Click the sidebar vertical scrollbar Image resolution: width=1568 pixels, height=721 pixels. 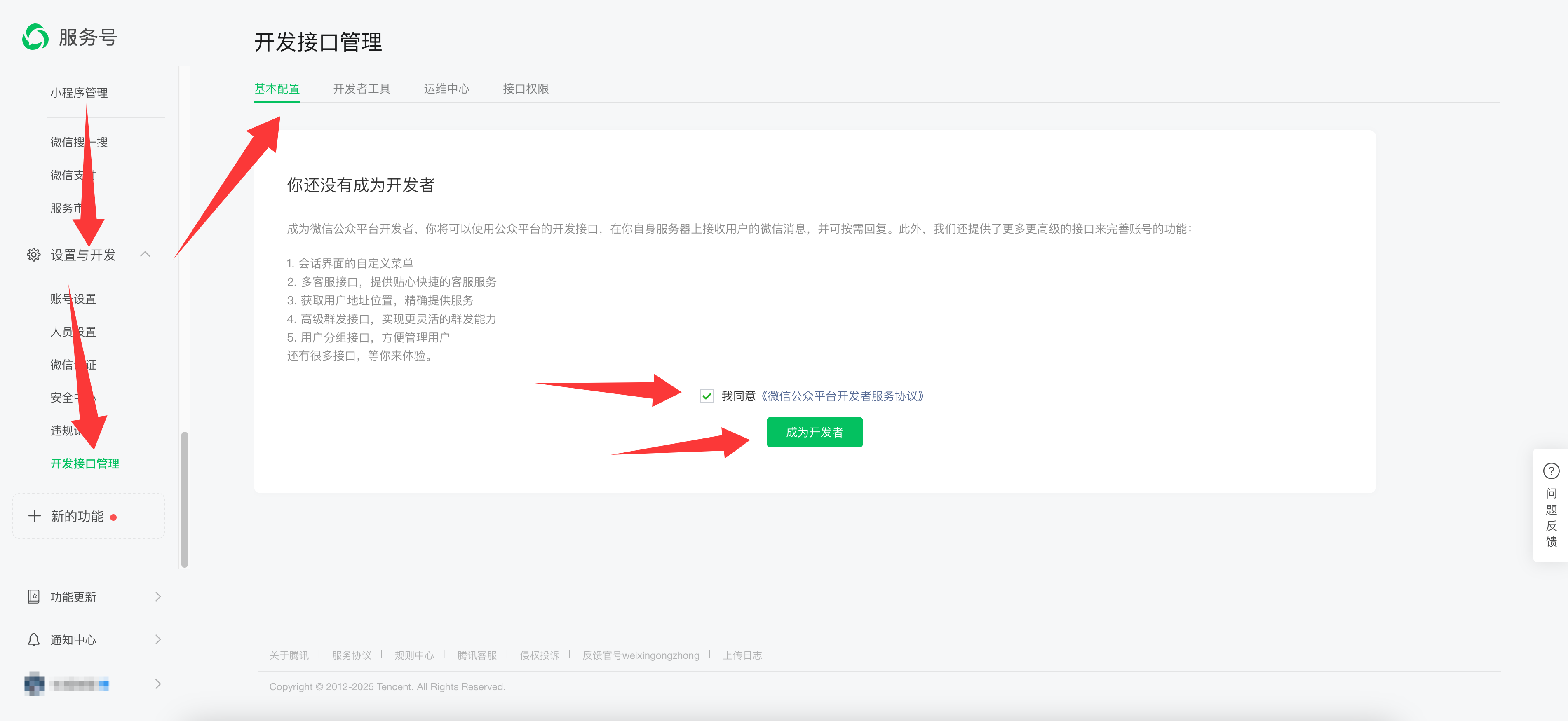pyautogui.click(x=184, y=499)
